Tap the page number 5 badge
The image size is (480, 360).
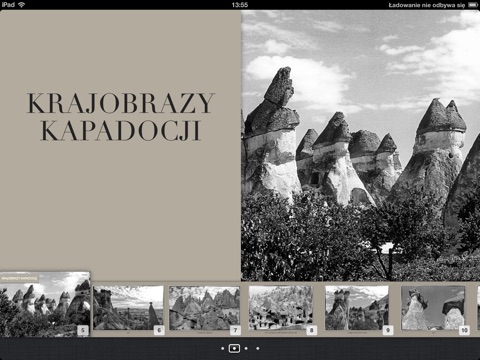click(83, 330)
